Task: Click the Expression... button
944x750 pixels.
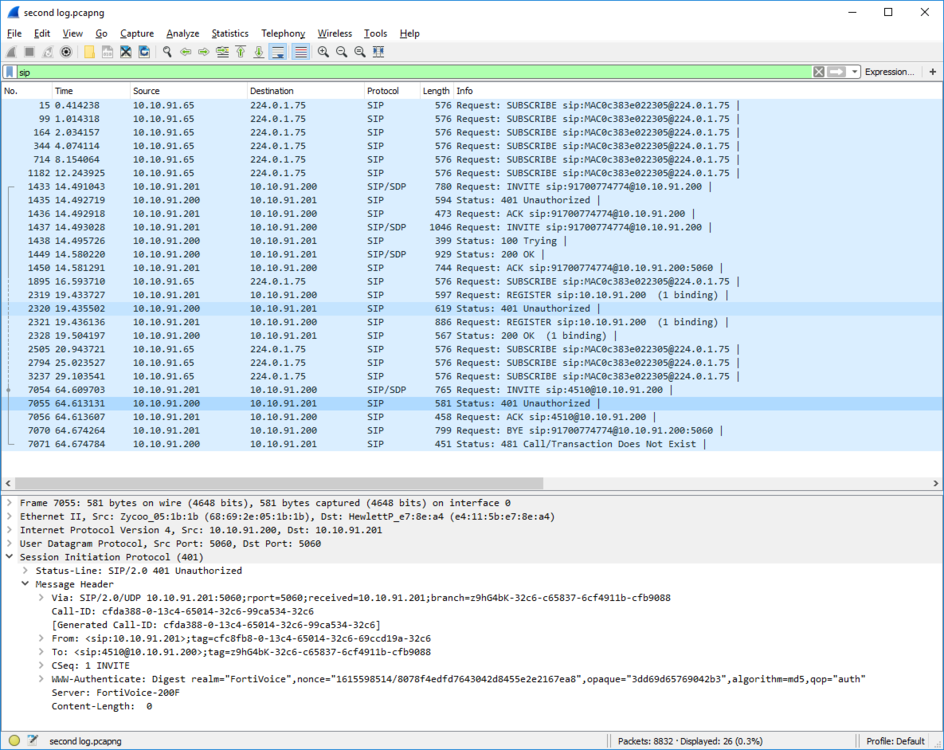Action: pos(889,72)
